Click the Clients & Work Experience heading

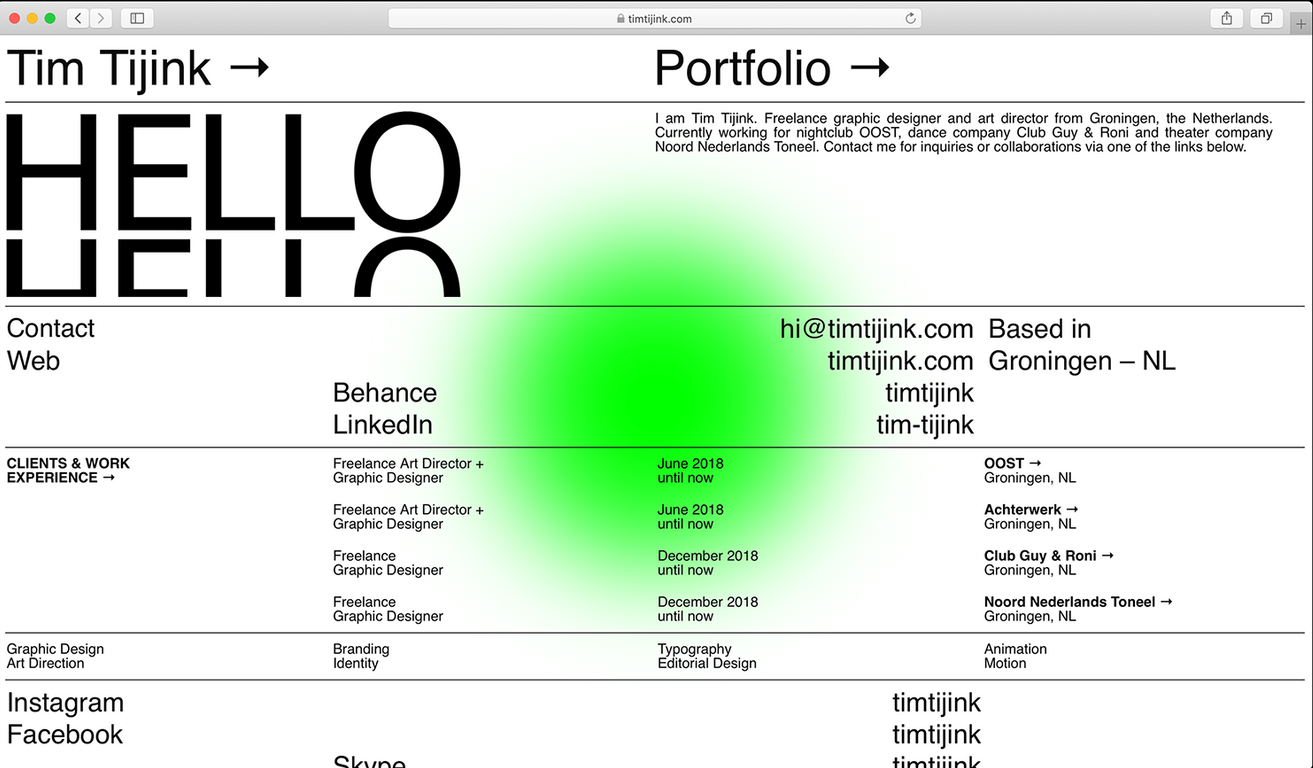(68, 470)
